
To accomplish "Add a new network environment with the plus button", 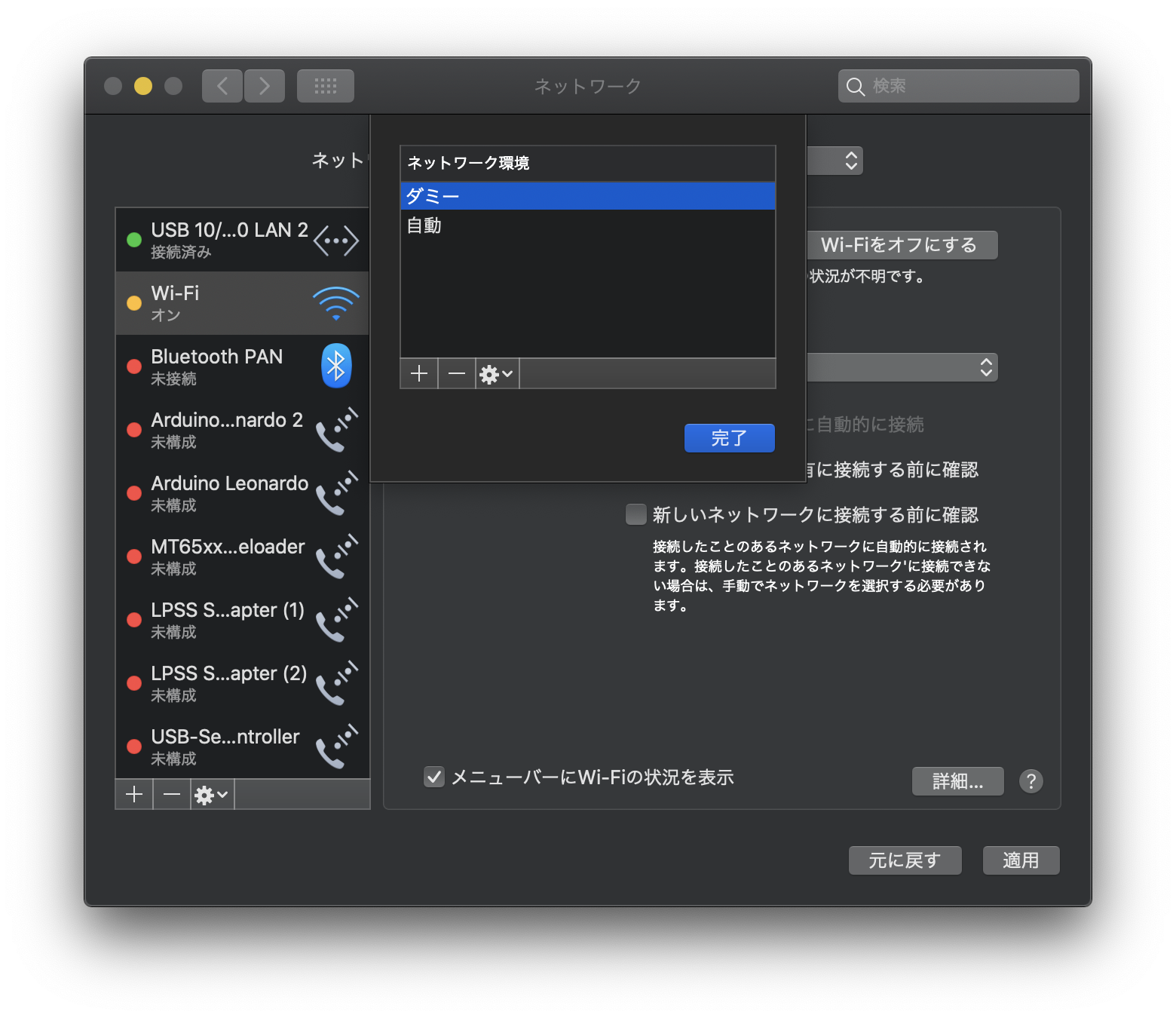I will pos(418,373).
